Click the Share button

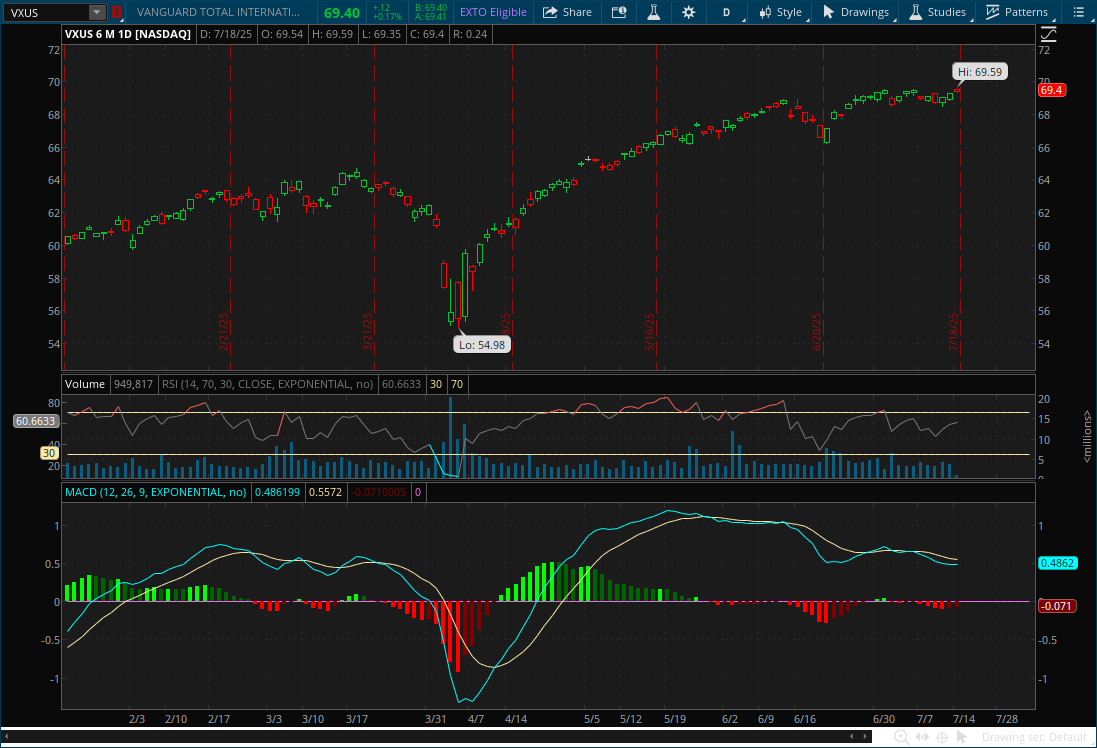[567, 12]
